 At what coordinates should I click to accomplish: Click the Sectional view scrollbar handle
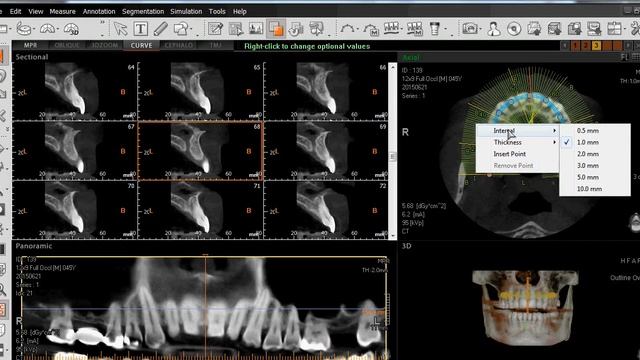click(x=392, y=156)
